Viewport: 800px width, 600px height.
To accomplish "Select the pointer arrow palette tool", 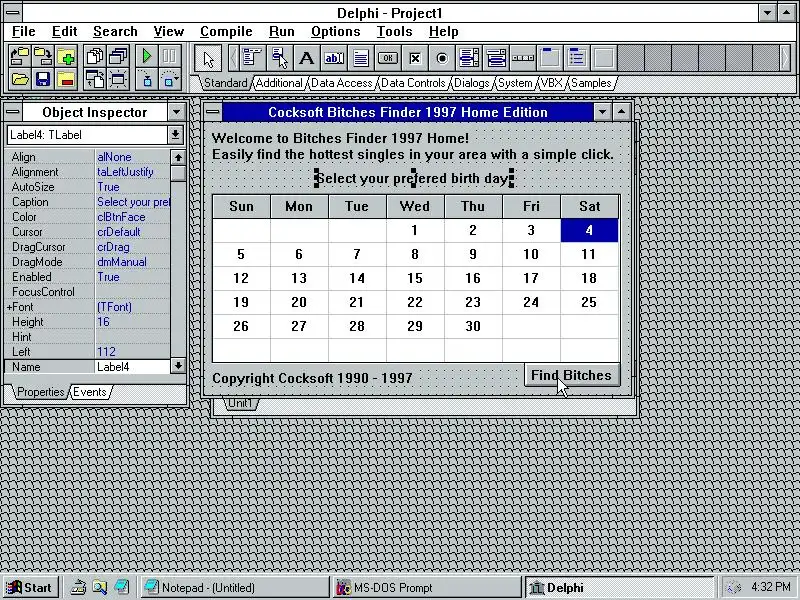I will point(208,59).
